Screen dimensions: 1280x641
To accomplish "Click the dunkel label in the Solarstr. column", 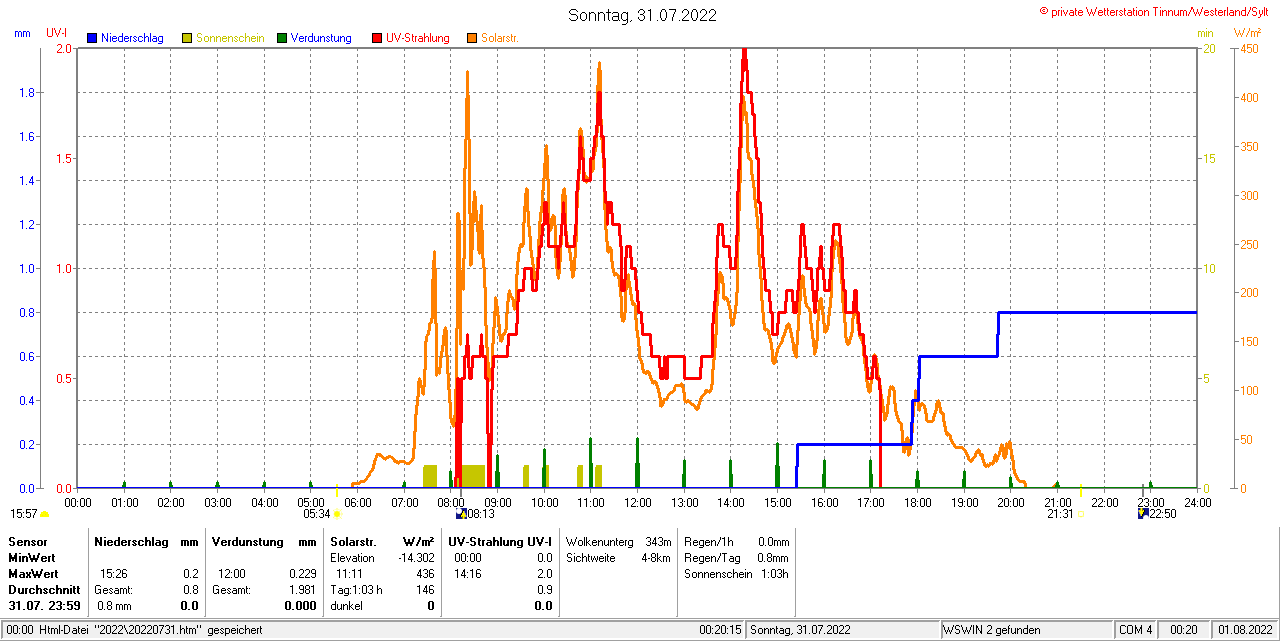I will pos(346,606).
